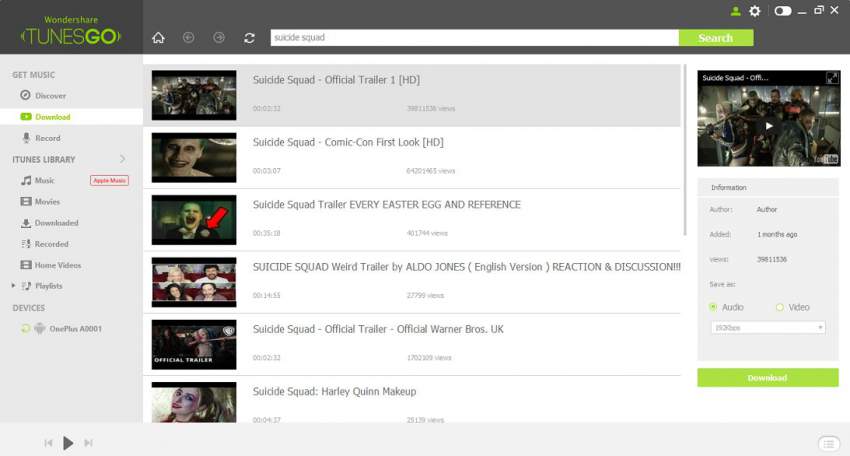850x456 pixels.
Task: Click the Comic-Con First Look Joker thumbnail
Action: 194,158
